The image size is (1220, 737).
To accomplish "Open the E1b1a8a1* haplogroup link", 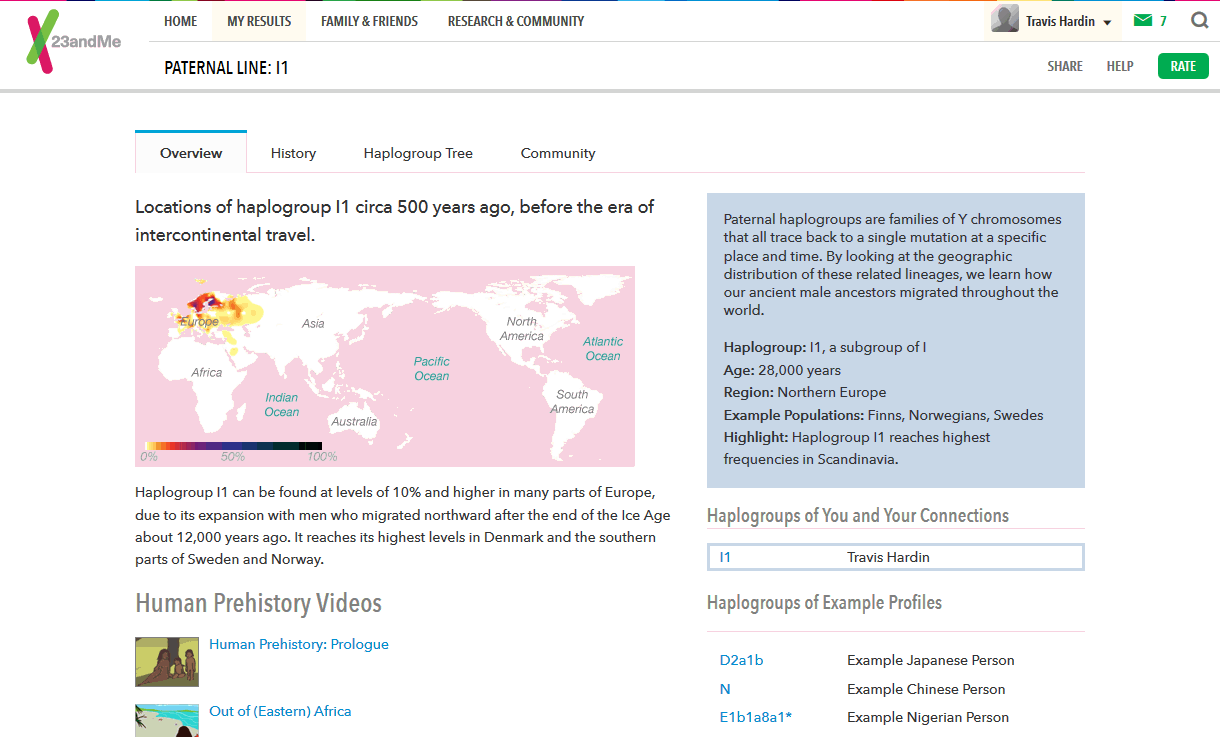I will [x=756, y=717].
